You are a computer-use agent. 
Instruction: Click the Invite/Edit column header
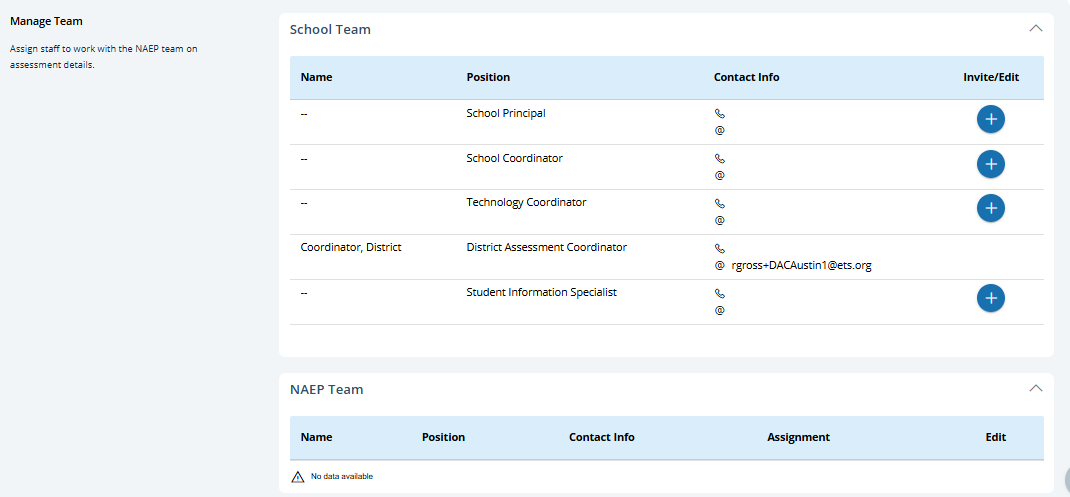pyautogui.click(x=991, y=77)
